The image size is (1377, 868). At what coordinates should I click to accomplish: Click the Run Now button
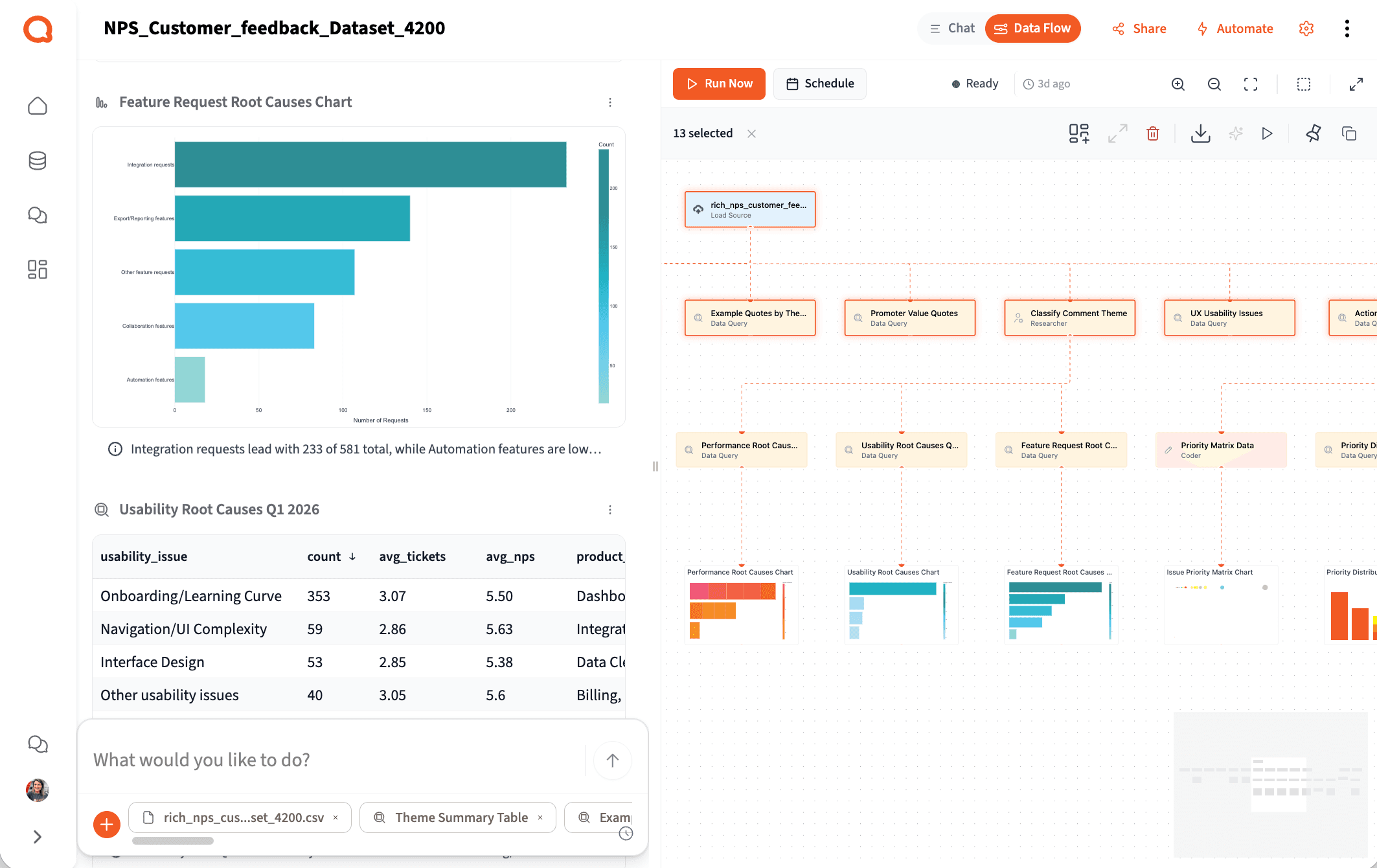(x=719, y=84)
